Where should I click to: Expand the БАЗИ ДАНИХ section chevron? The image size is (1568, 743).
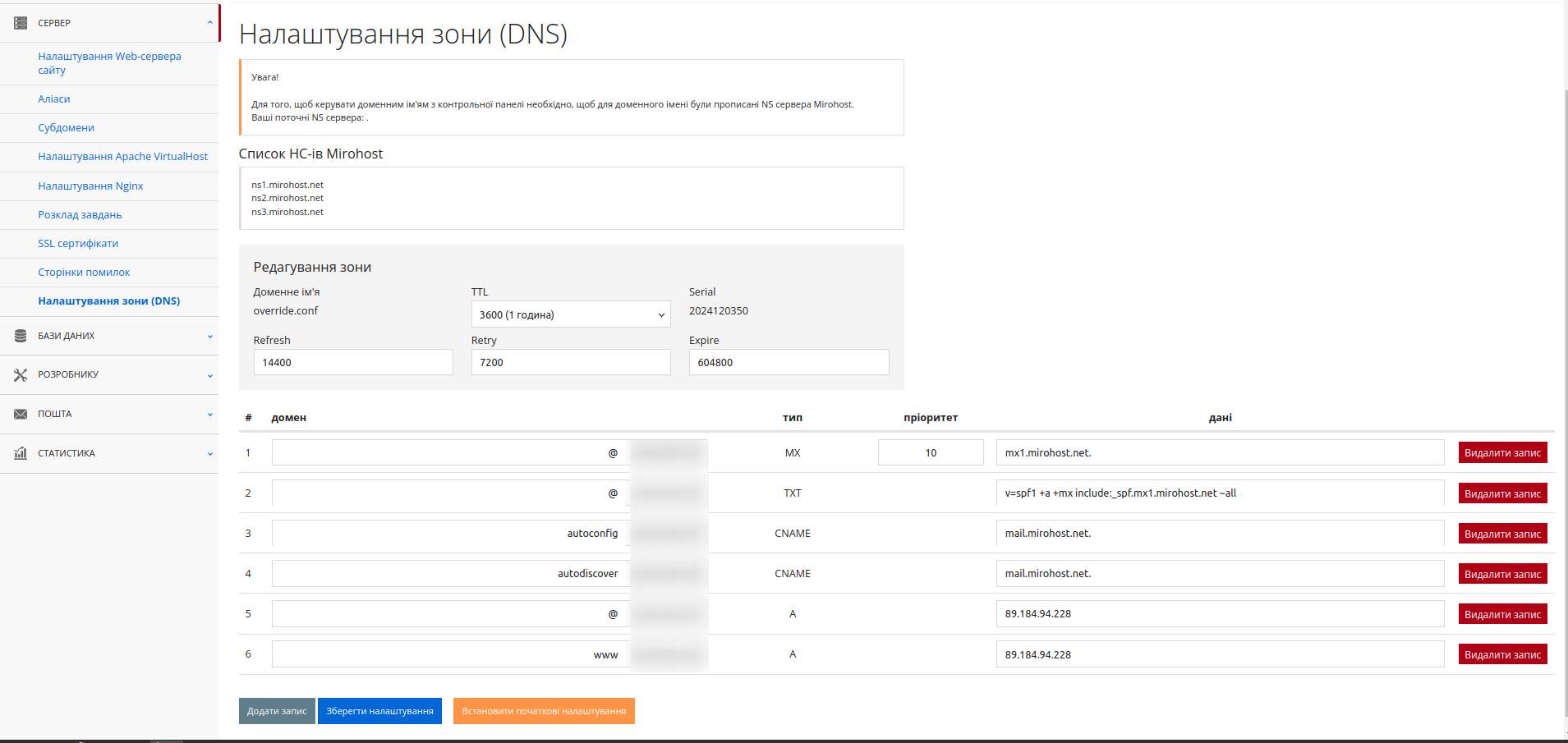[x=210, y=337]
